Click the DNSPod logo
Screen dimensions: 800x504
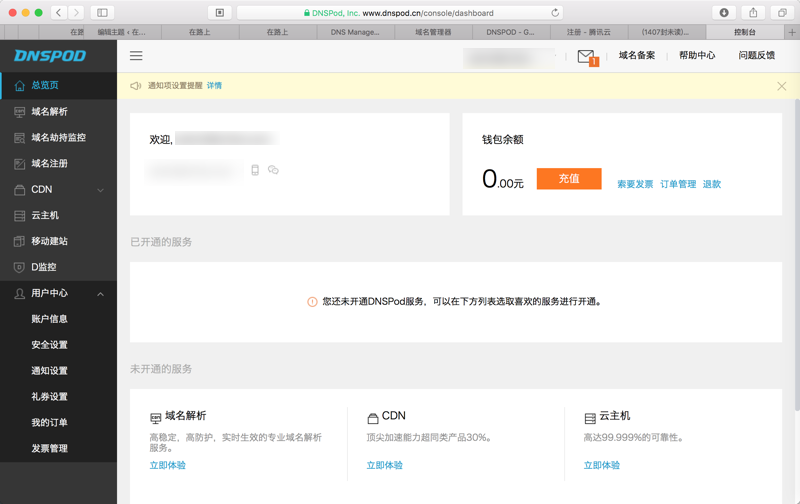tap(50, 56)
